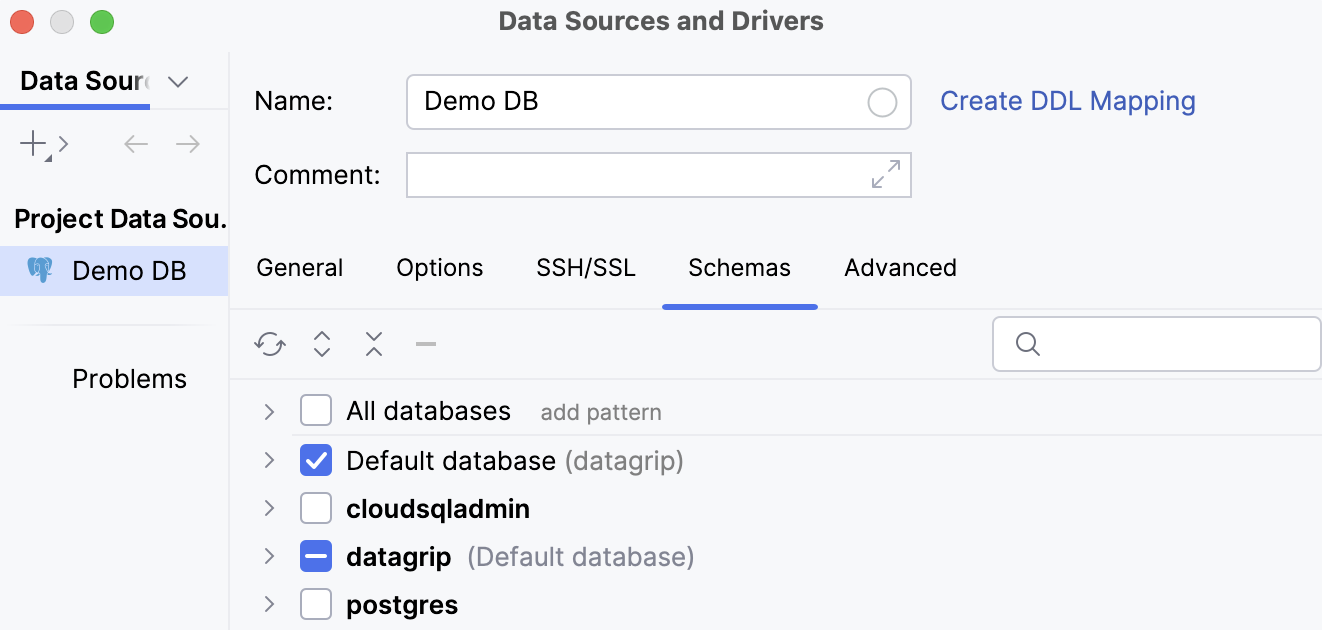Open the Advanced tab
Screen dimensions: 1322x630
click(899, 268)
